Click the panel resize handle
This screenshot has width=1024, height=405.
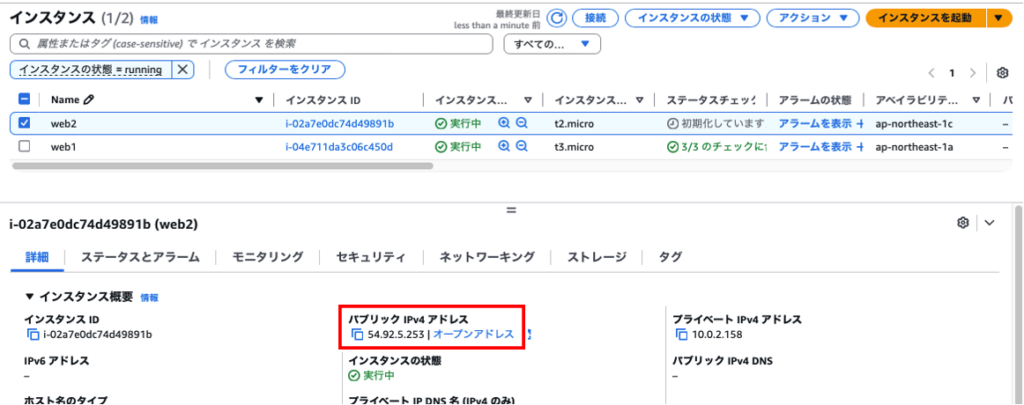point(511,210)
